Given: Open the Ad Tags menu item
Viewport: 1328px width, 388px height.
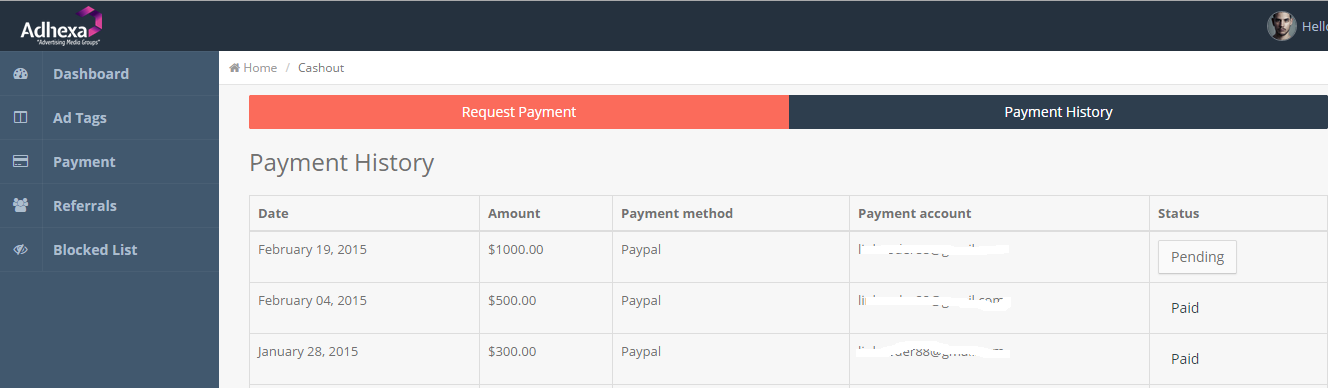Looking at the screenshot, I should click(109, 118).
